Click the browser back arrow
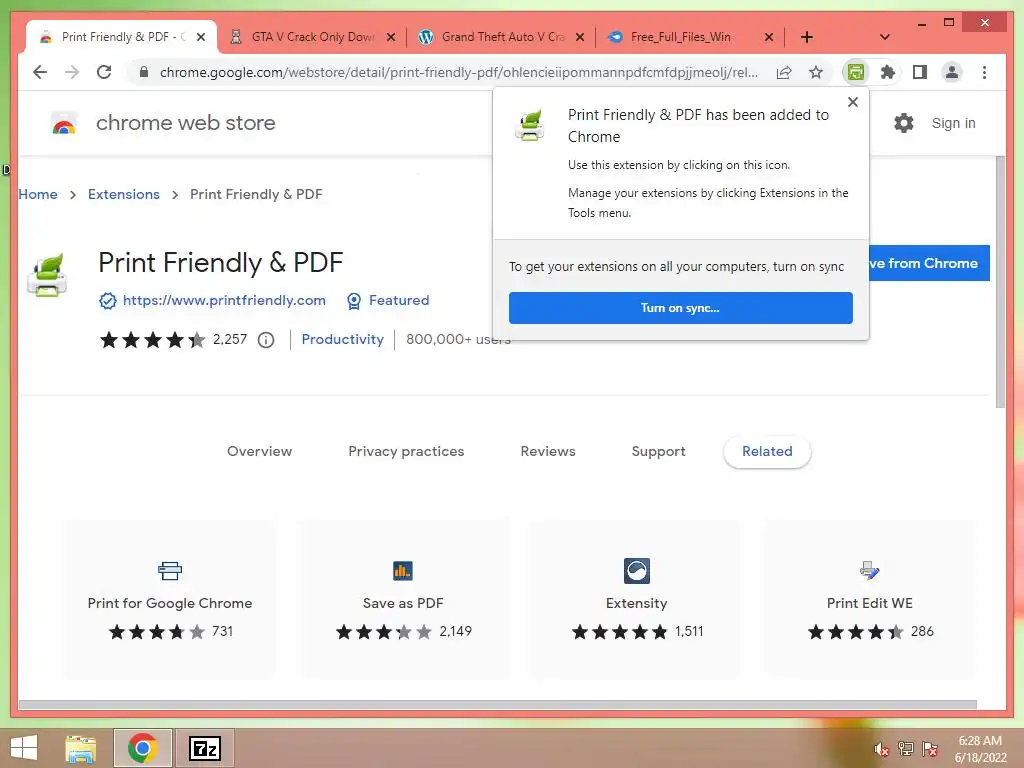 40,72
